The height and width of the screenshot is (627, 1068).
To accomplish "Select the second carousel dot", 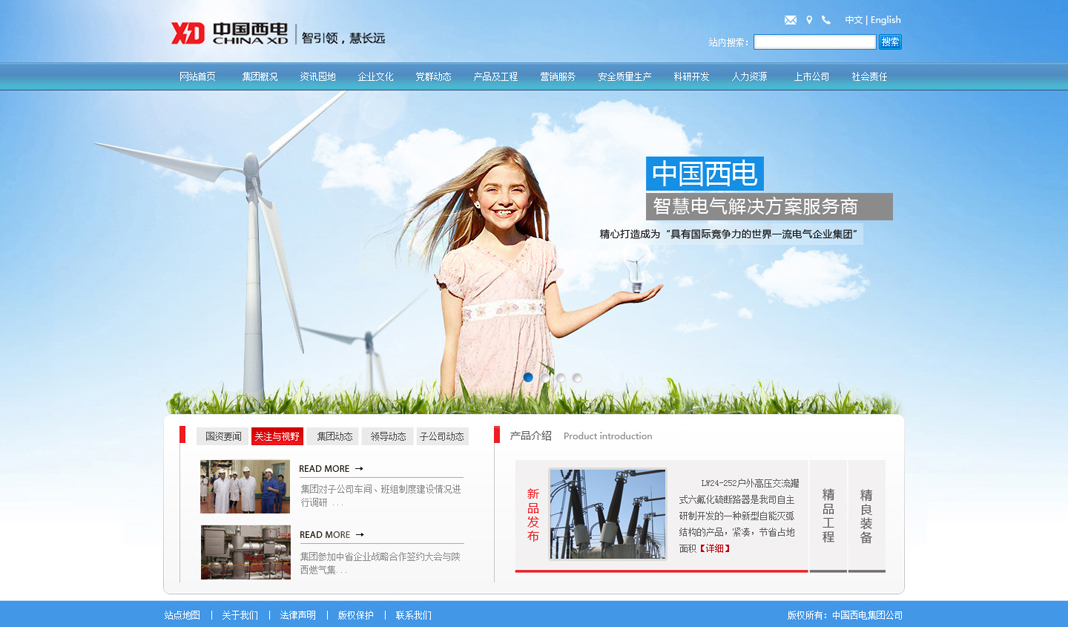I will click(x=544, y=377).
